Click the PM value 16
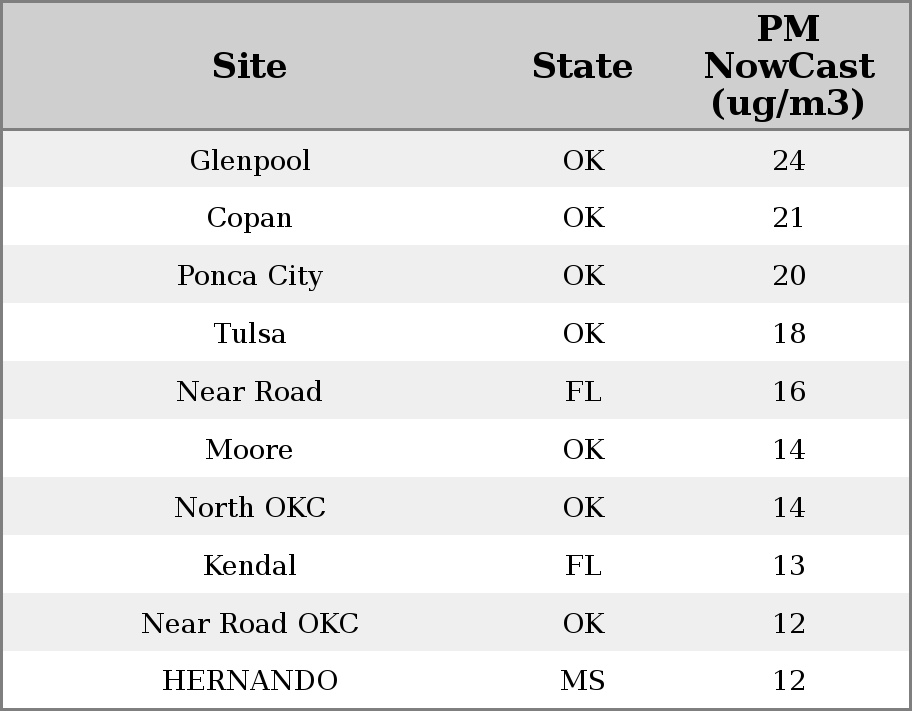The width and height of the screenshot is (912, 711). 789,392
